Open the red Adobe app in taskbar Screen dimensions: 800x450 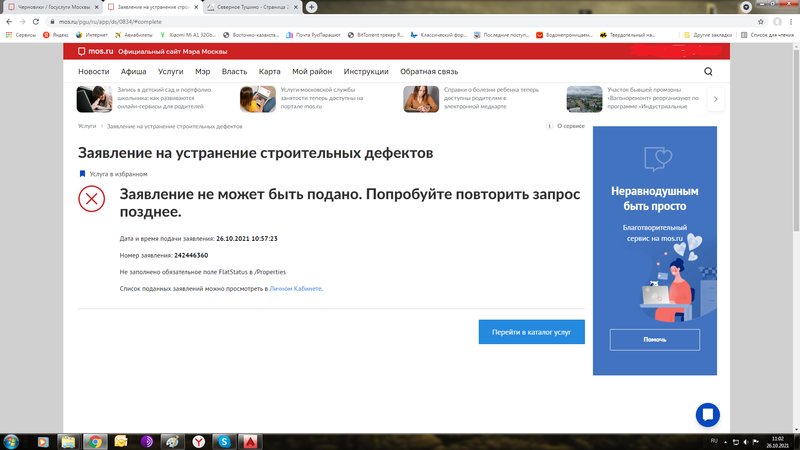click(250, 441)
